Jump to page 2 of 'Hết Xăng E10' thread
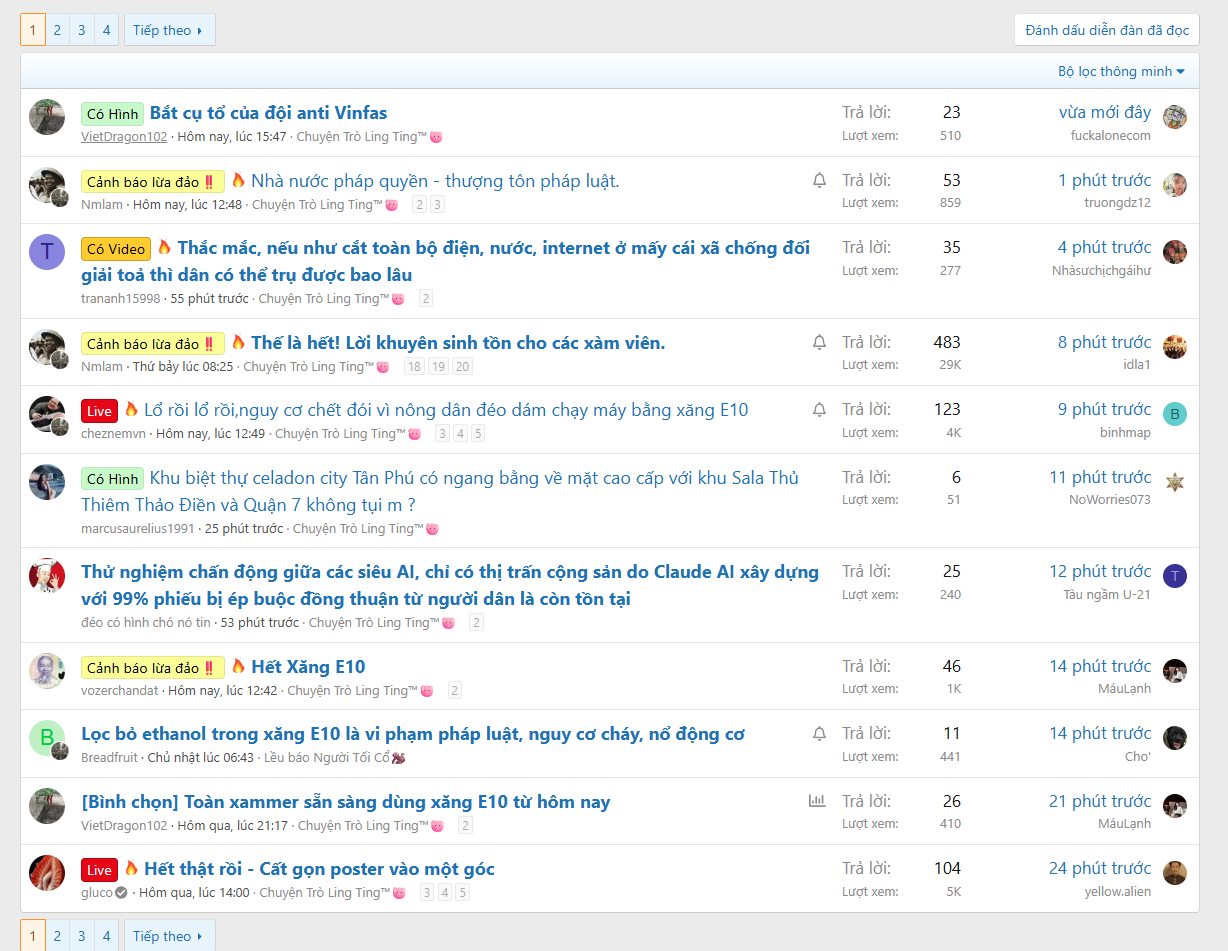Viewport: 1228px width, 951px height. click(455, 691)
